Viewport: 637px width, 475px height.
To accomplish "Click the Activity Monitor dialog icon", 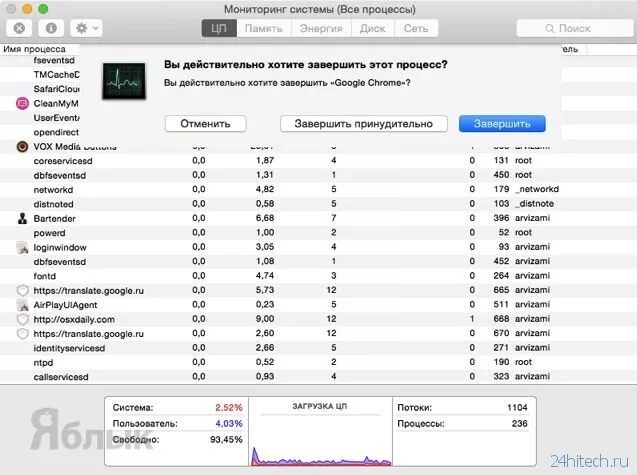I will (124, 81).
